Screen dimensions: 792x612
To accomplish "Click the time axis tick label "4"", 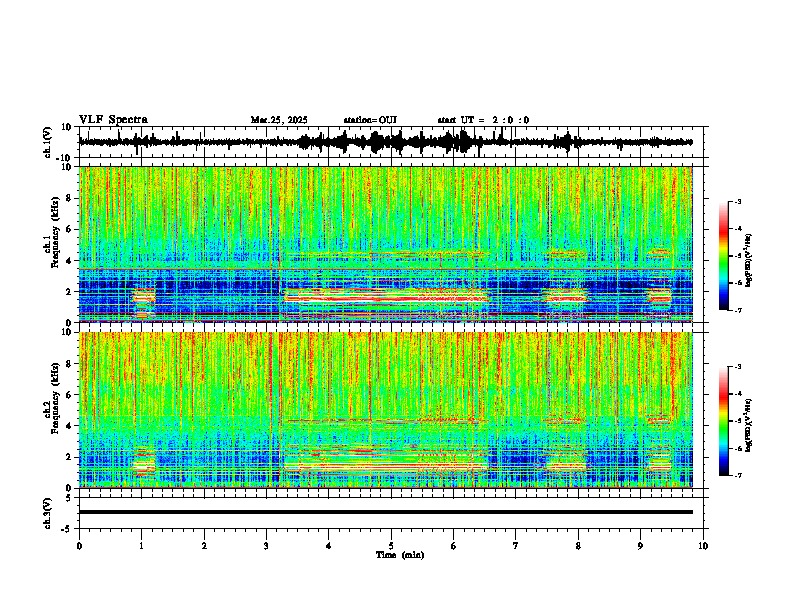I will (328, 546).
